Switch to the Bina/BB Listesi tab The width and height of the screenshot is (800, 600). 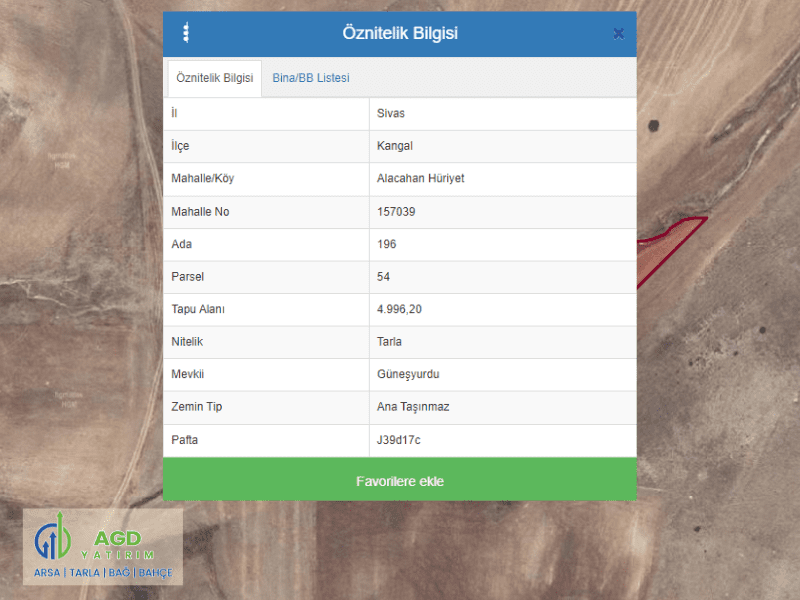pos(311,78)
